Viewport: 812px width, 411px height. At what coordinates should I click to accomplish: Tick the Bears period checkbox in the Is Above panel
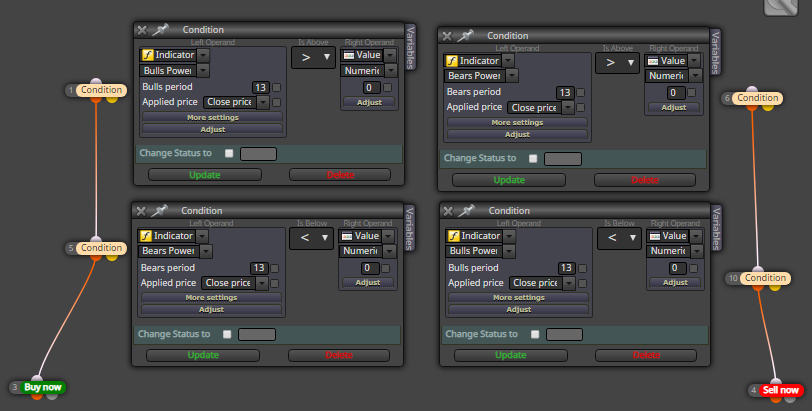click(x=581, y=93)
